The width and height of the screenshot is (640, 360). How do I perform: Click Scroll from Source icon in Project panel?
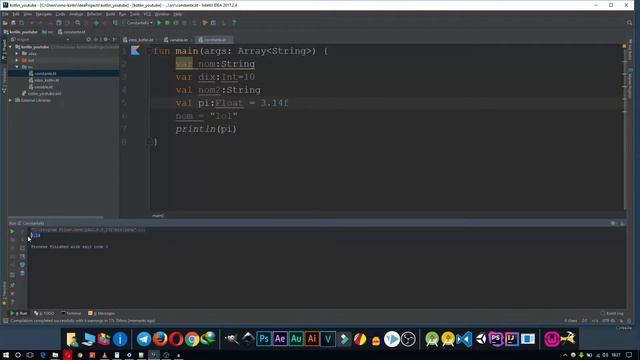click(89, 40)
